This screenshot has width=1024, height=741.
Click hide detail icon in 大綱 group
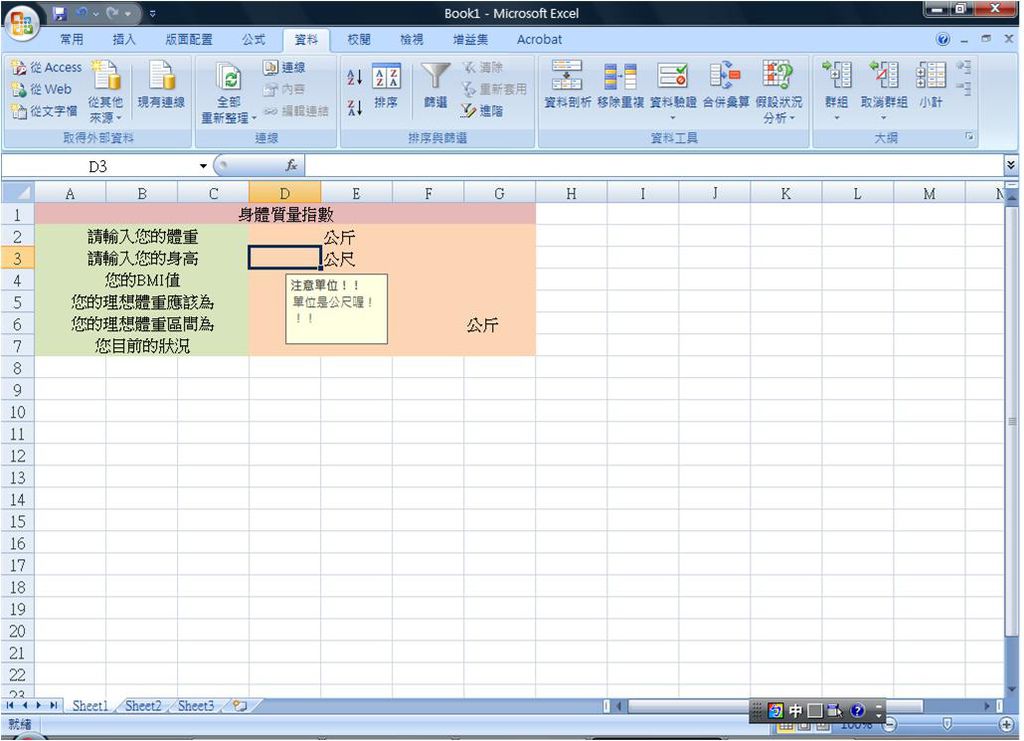(963, 89)
